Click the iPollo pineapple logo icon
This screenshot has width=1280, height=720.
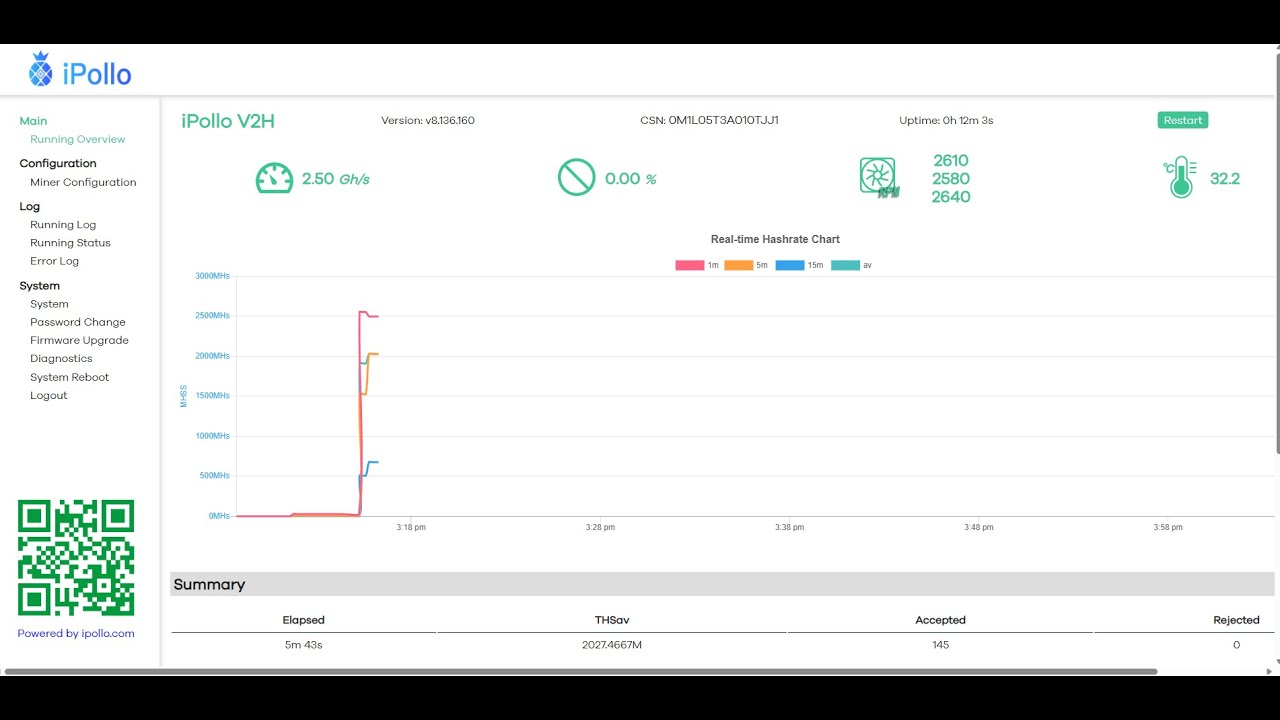pos(40,70)
